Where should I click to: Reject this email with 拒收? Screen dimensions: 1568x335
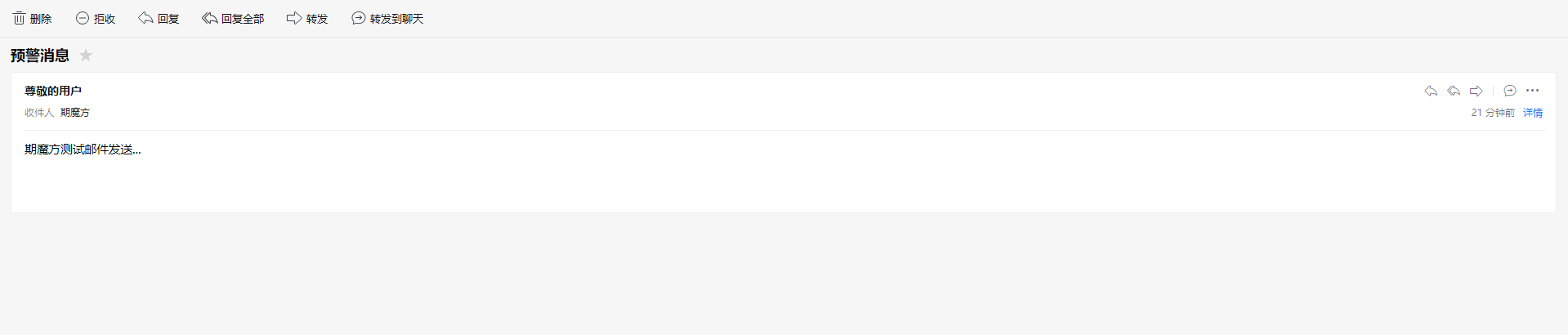96,19
